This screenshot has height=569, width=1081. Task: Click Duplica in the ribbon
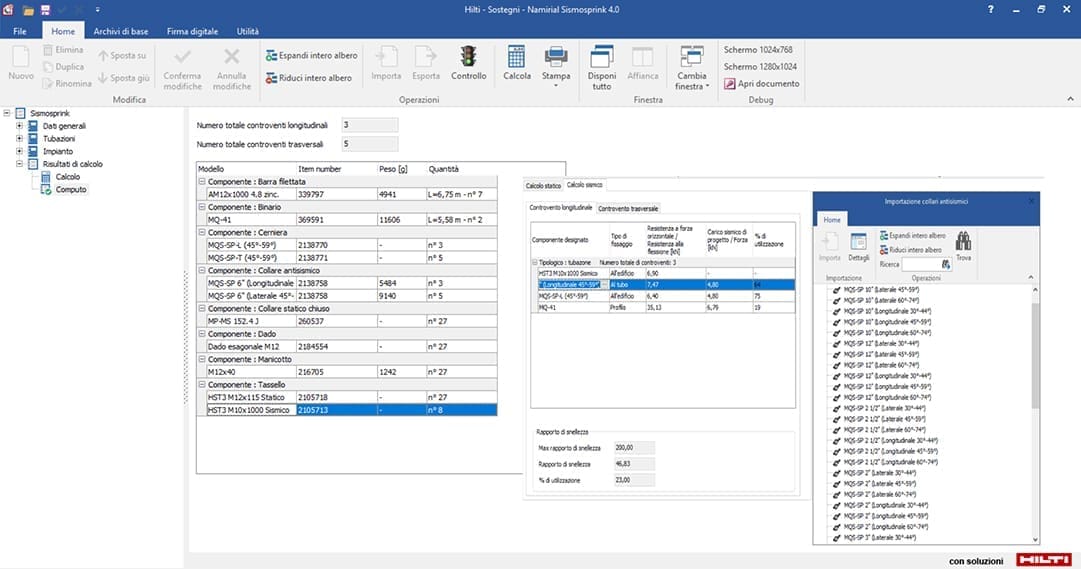[x=63, y=67]
